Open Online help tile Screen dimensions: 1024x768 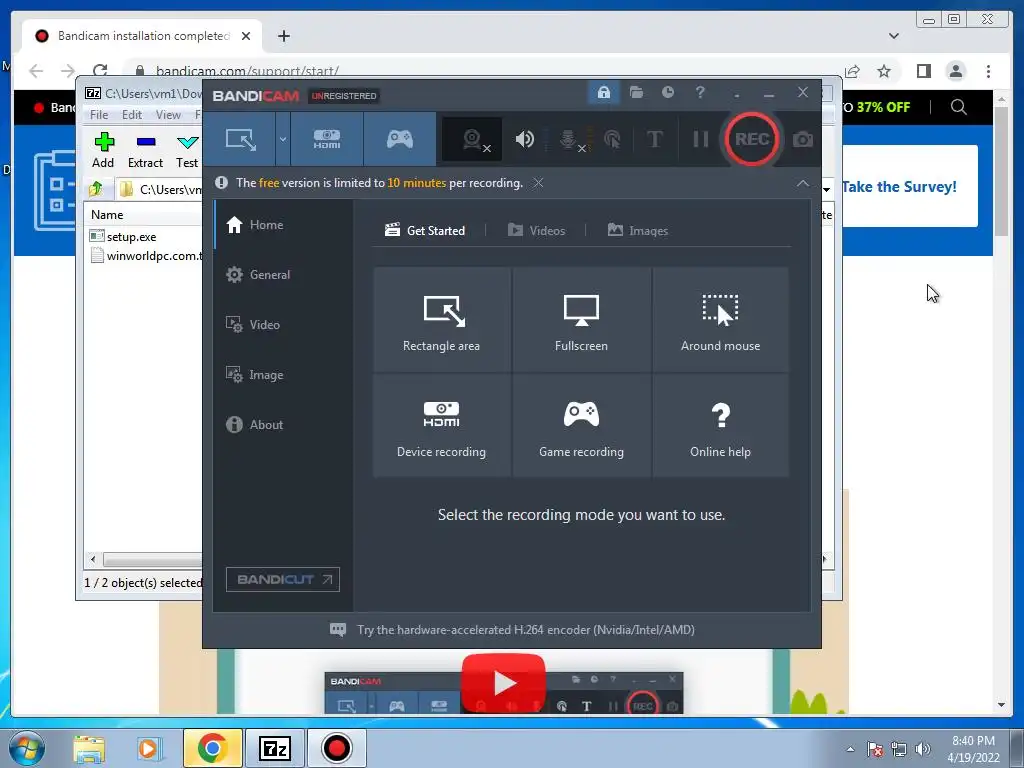click(x=720, y=425)
